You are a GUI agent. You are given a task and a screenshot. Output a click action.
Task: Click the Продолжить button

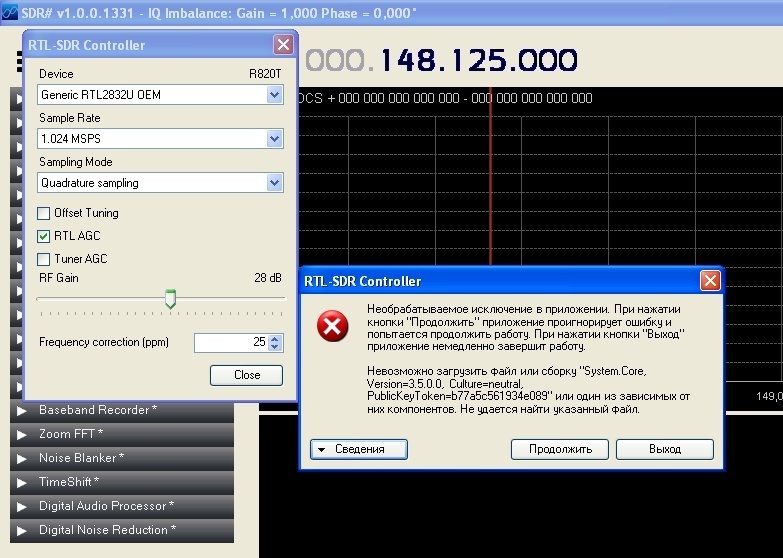pyautogui.click(x=559, y=449)
